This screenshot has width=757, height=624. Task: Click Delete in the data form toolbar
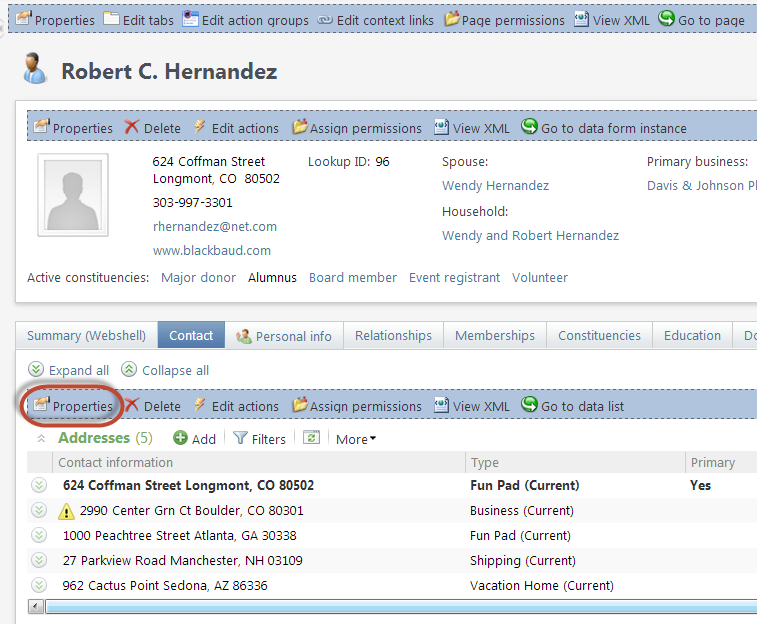click(153, 128)
